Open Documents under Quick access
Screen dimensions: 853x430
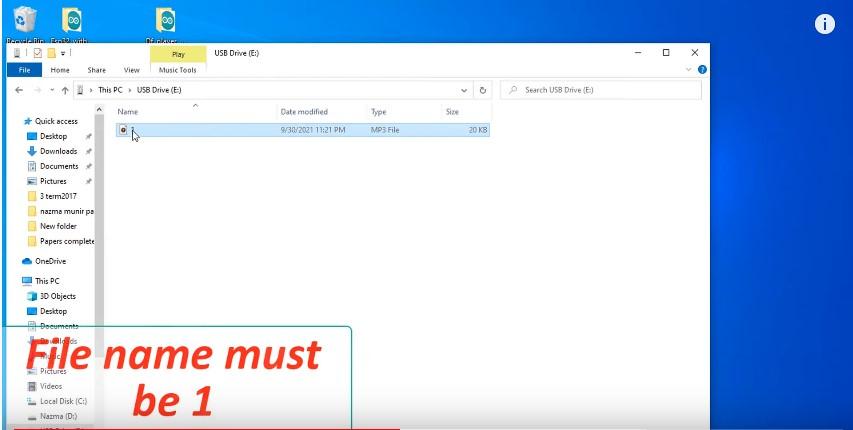[59, 166]
